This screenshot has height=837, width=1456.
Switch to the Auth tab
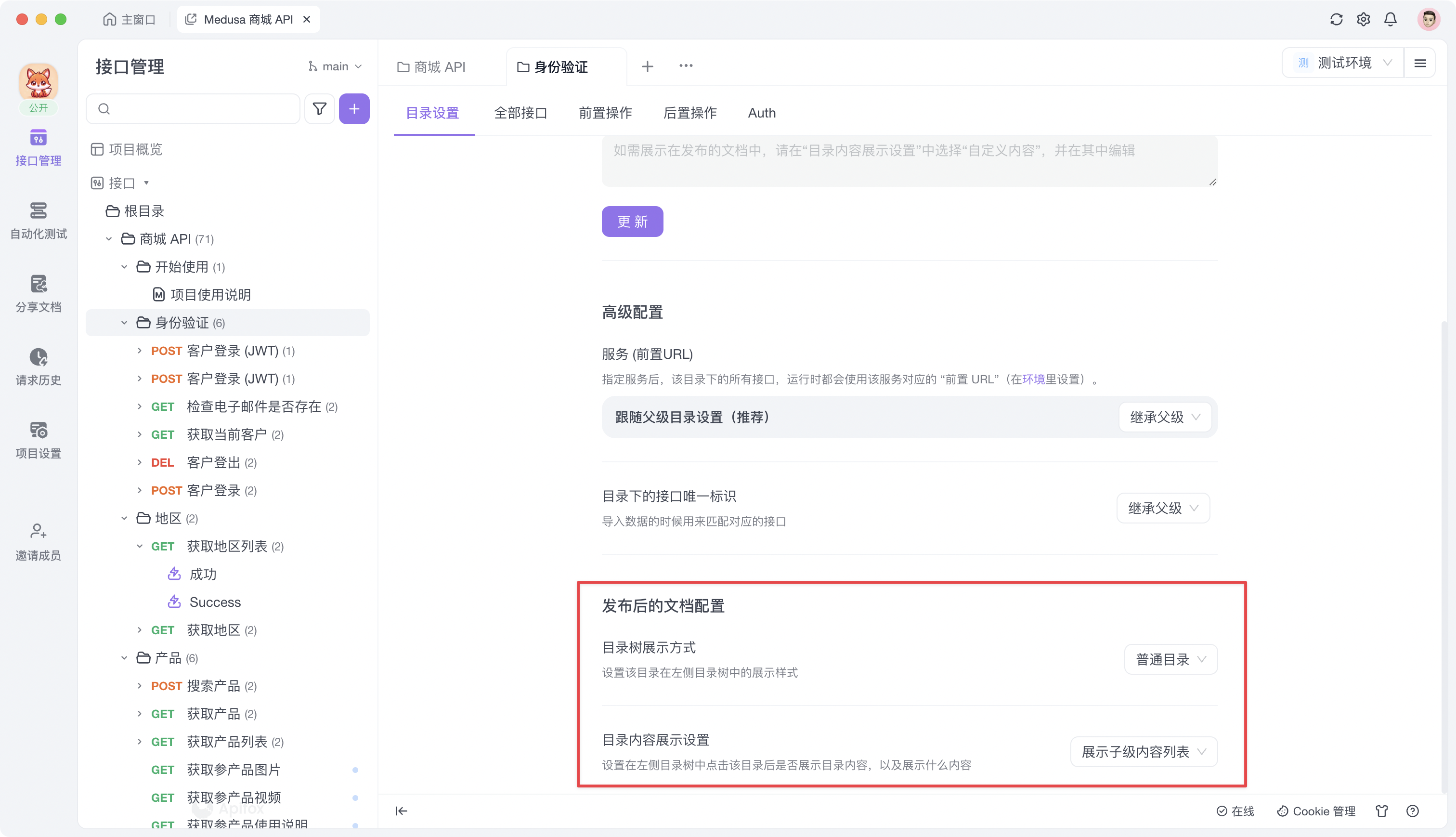[x=761, y=113]
